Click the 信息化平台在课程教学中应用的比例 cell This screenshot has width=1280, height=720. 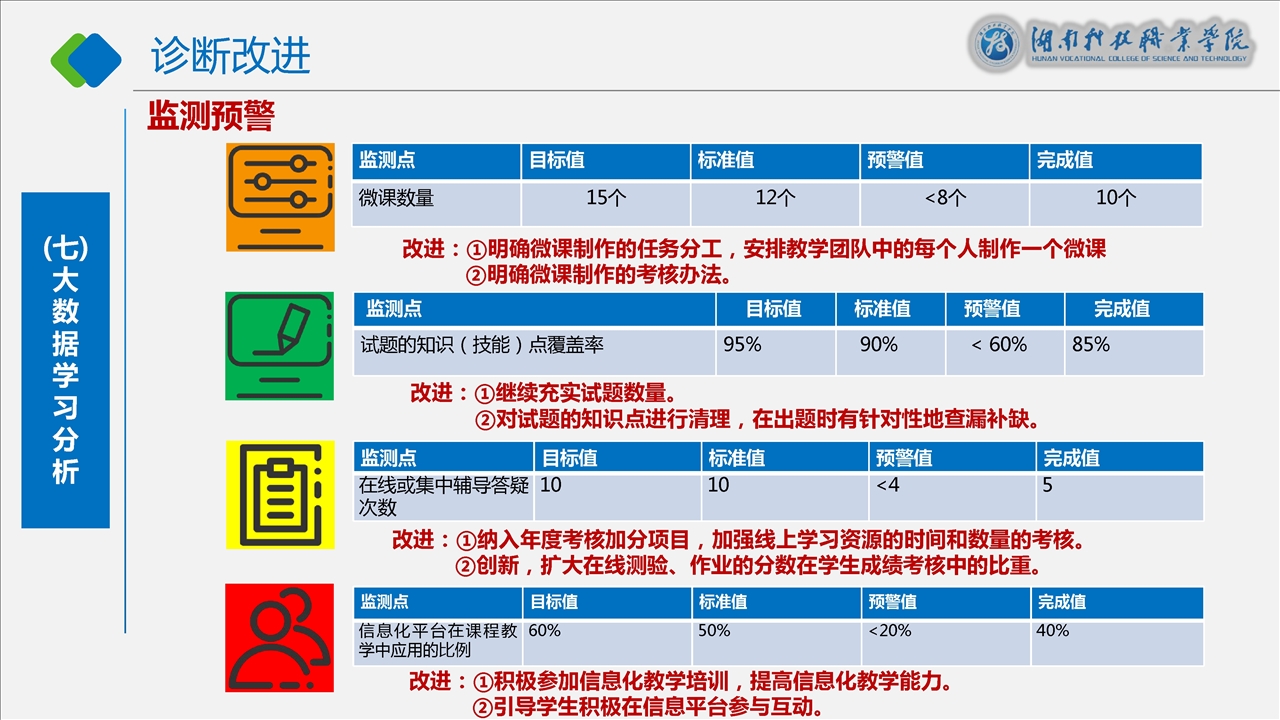point(438,641)
